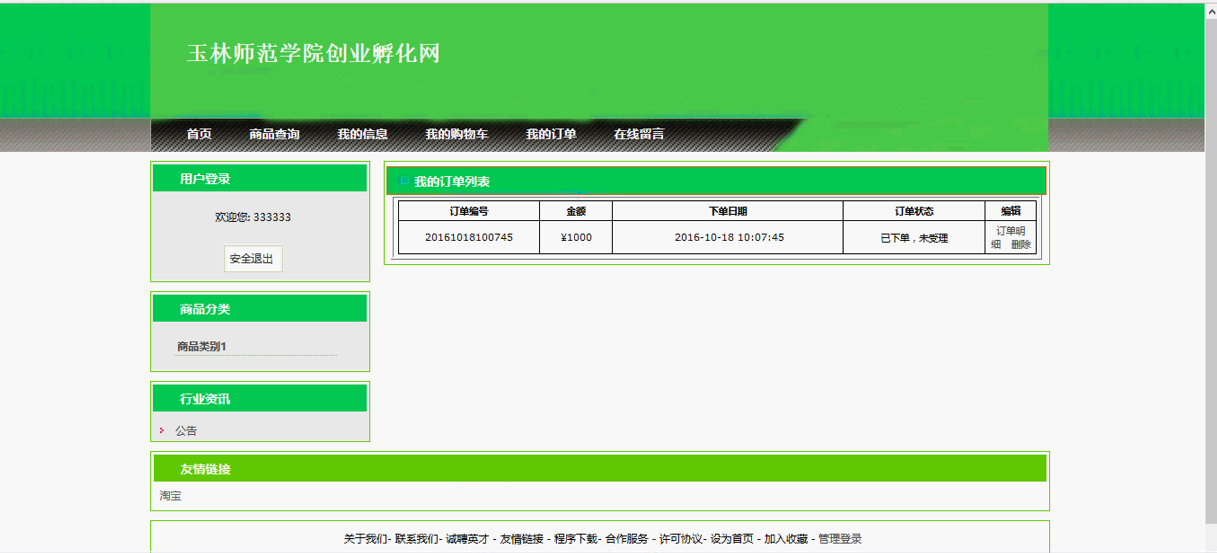
Task: Click the 加入收藏 footer link
Action: pyautogui.click(x=786, y=539)
